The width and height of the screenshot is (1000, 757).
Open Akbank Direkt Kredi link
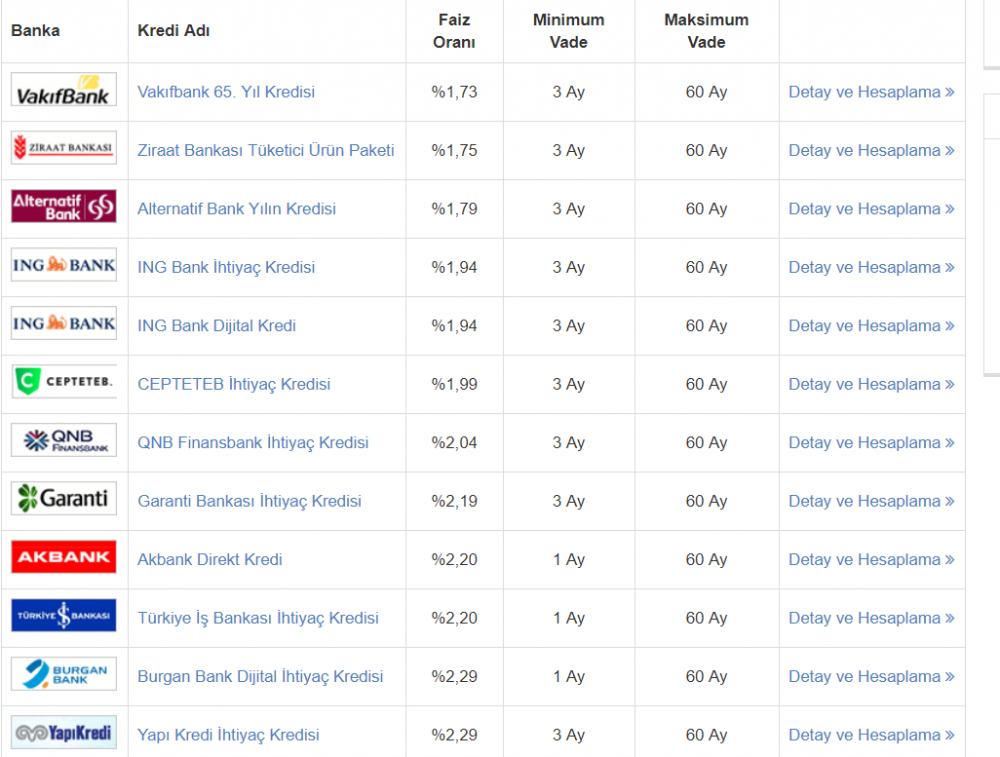210,560
